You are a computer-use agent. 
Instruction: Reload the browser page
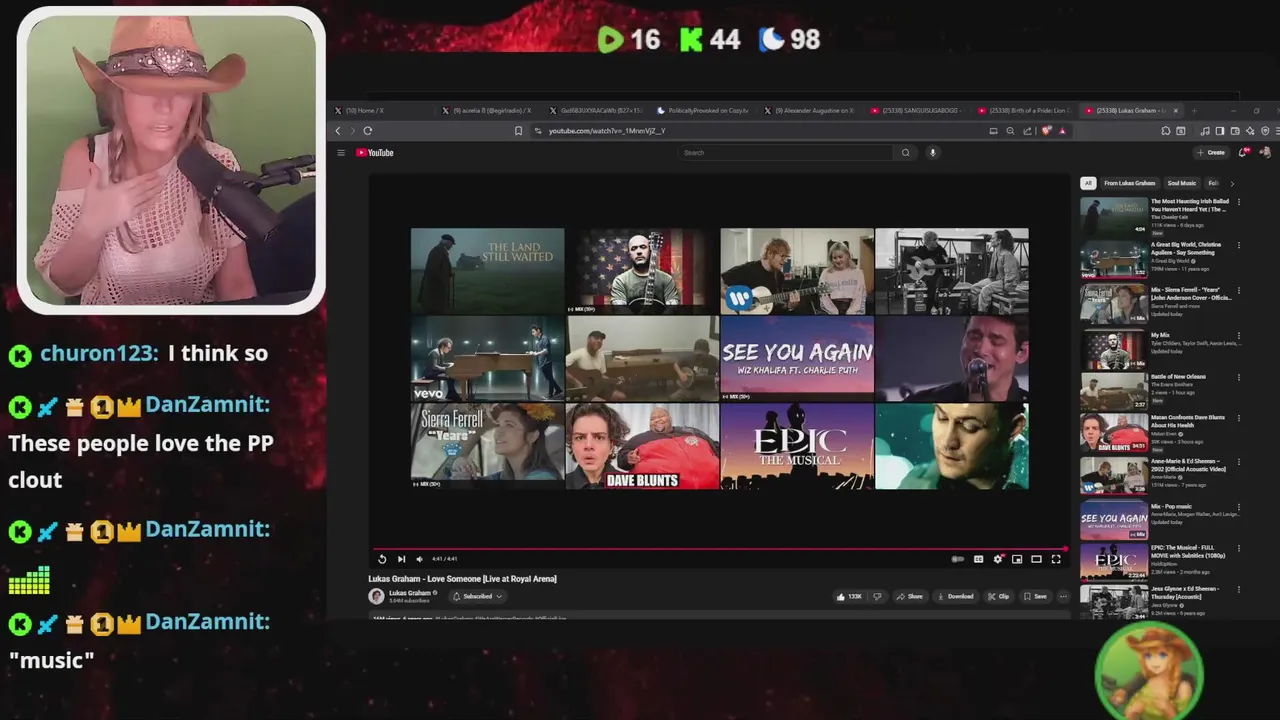click(368, 131)
